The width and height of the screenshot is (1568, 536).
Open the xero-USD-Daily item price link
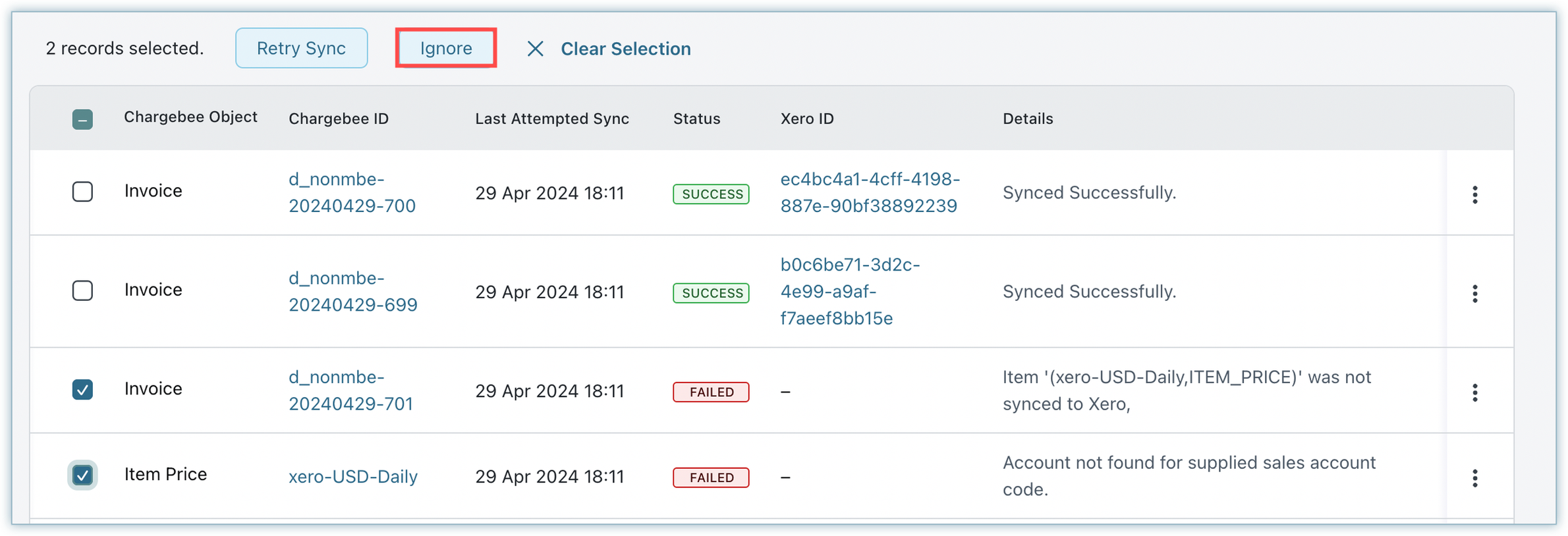coord(352,476)
